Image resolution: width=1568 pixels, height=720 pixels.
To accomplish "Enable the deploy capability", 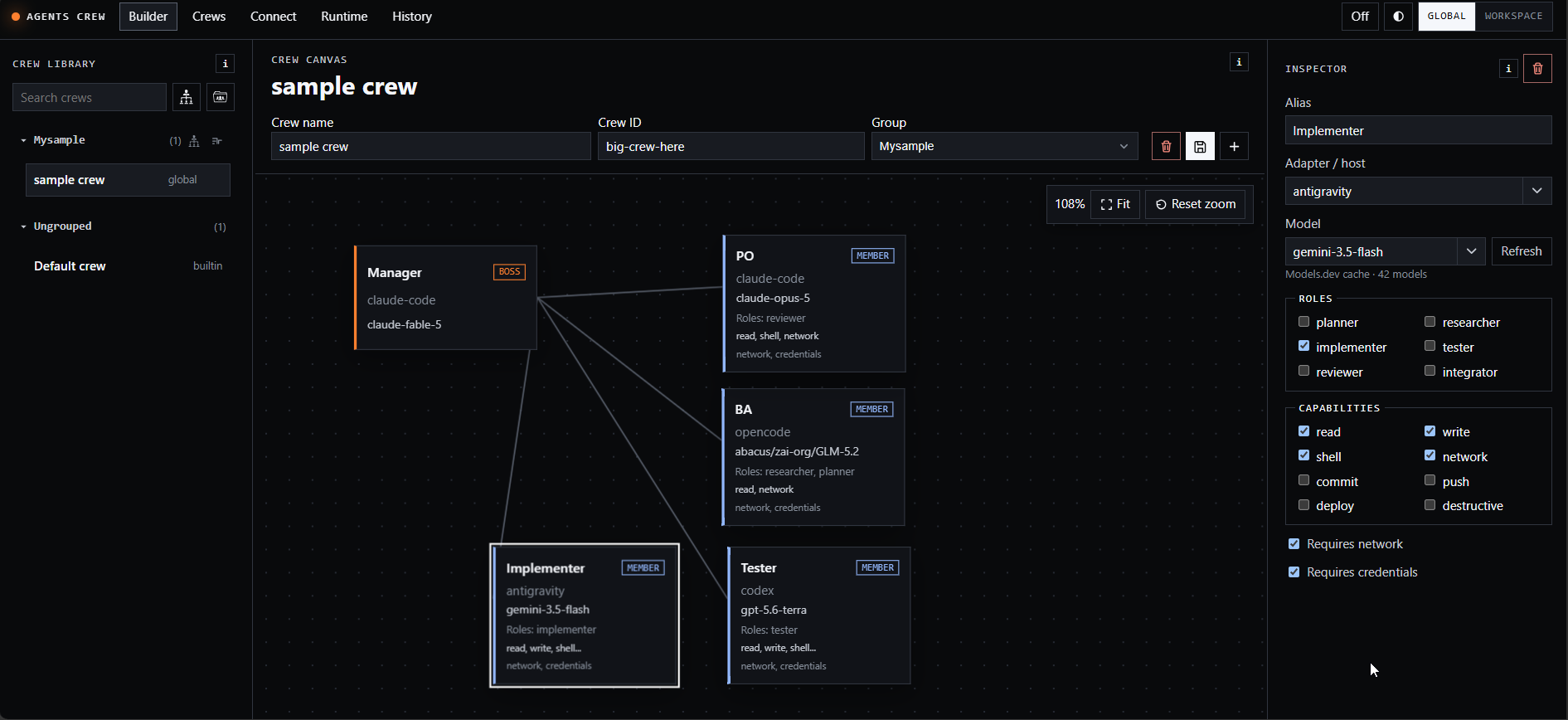I will 1304,505.
